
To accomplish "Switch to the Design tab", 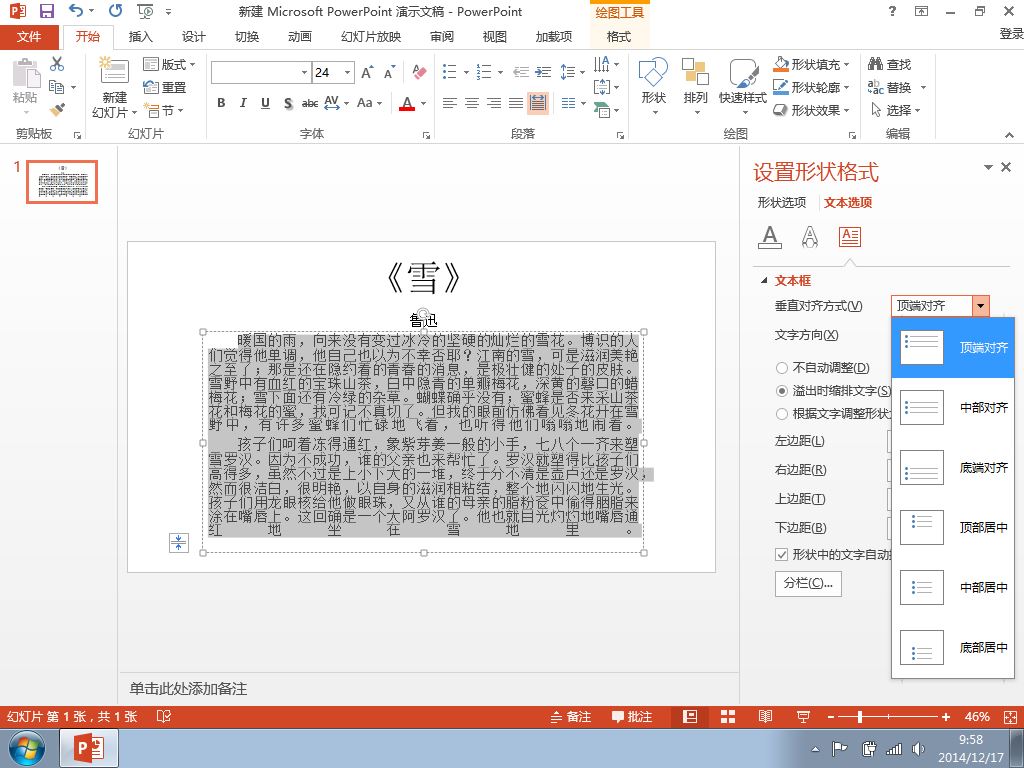I will (193, 37).
